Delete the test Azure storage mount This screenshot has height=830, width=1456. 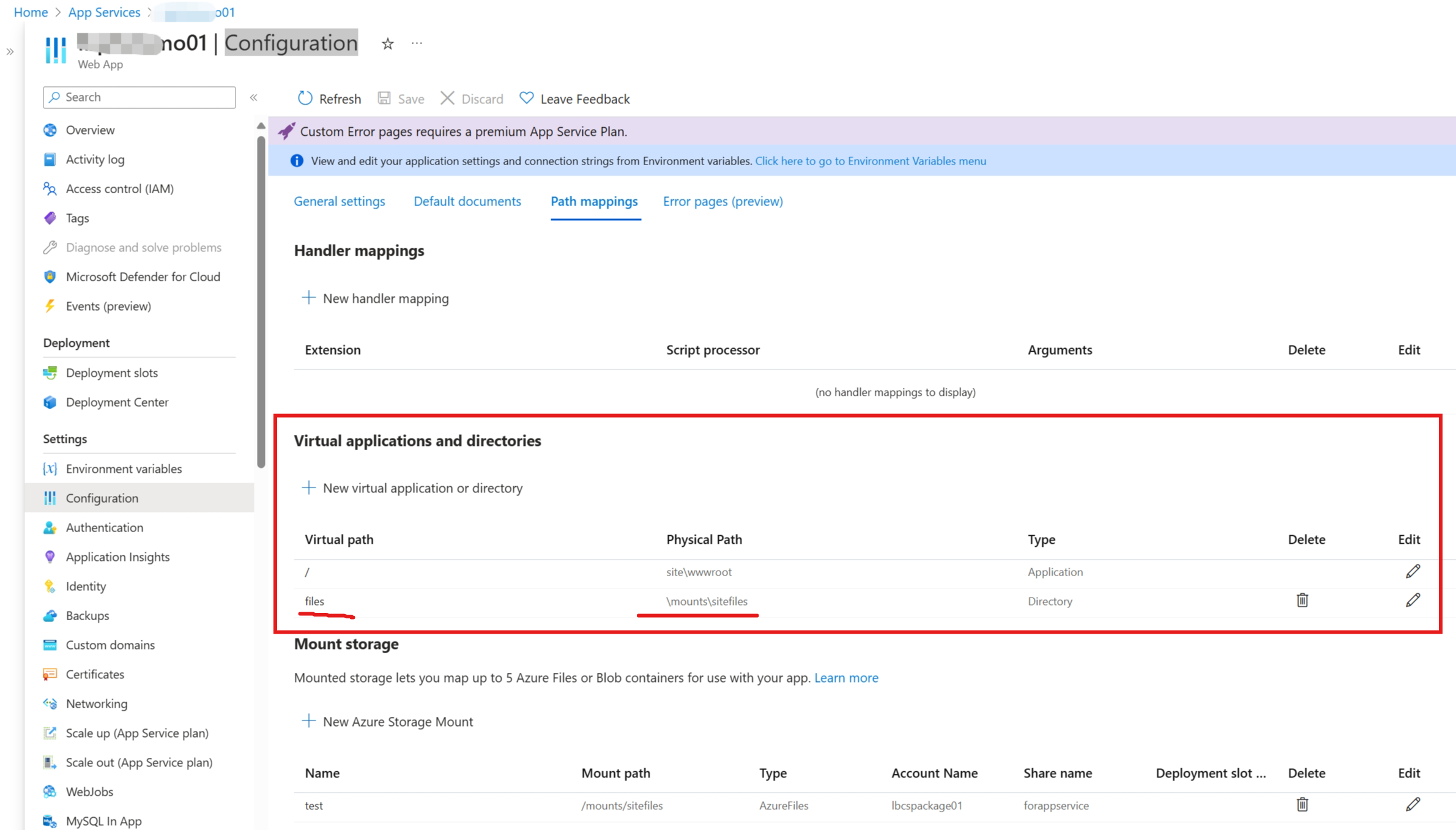[x=1302, y=805]
